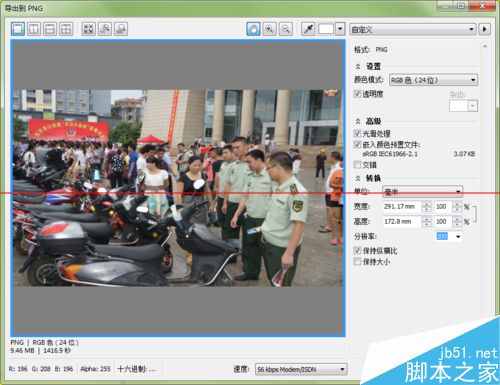Click the 3.07 KB profile size text
The width and height of the screenshot is (500, 385).
(x=464, y=154)
